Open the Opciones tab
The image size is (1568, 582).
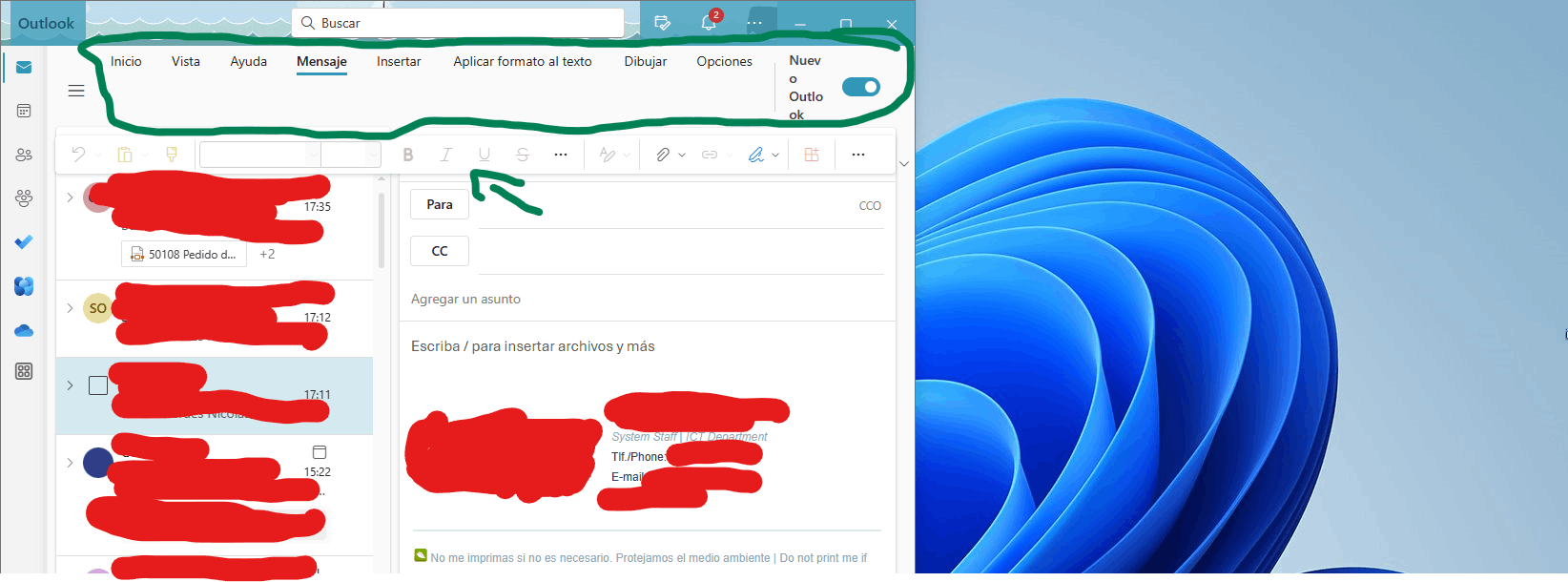click(x=724, y=61)
